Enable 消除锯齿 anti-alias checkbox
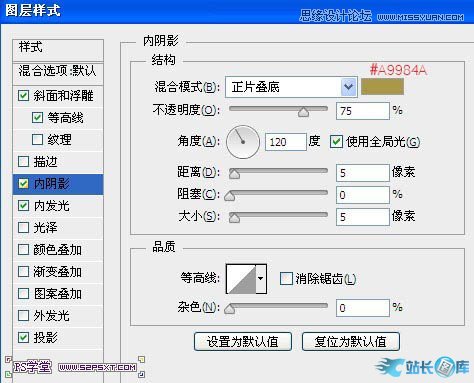 pyautogui.click(x=286, y=279)
